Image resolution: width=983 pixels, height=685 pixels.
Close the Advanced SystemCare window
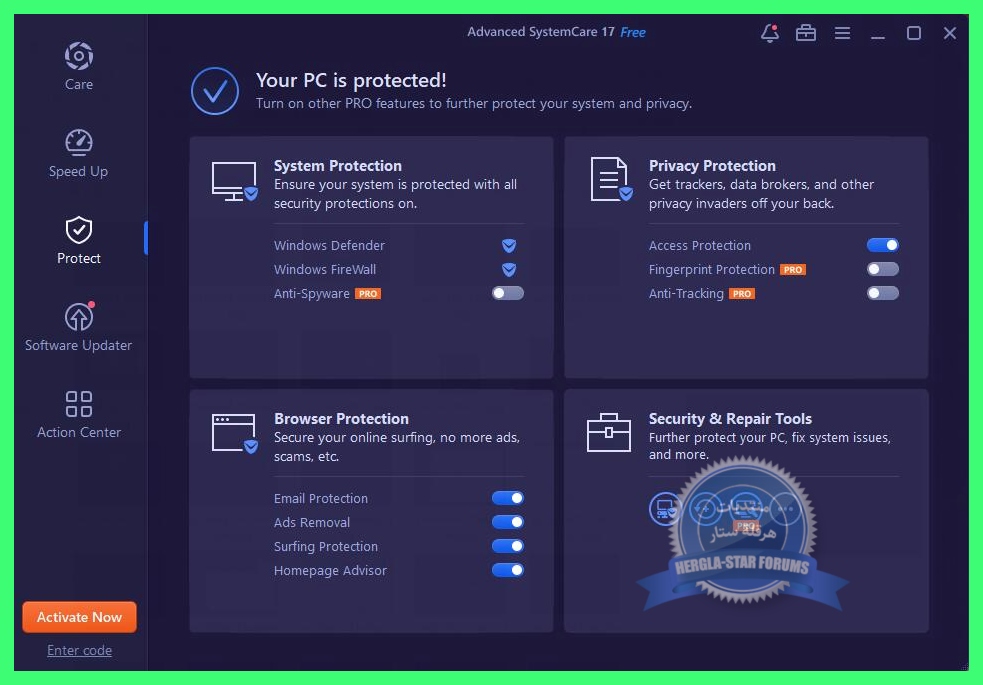(950, 33)
